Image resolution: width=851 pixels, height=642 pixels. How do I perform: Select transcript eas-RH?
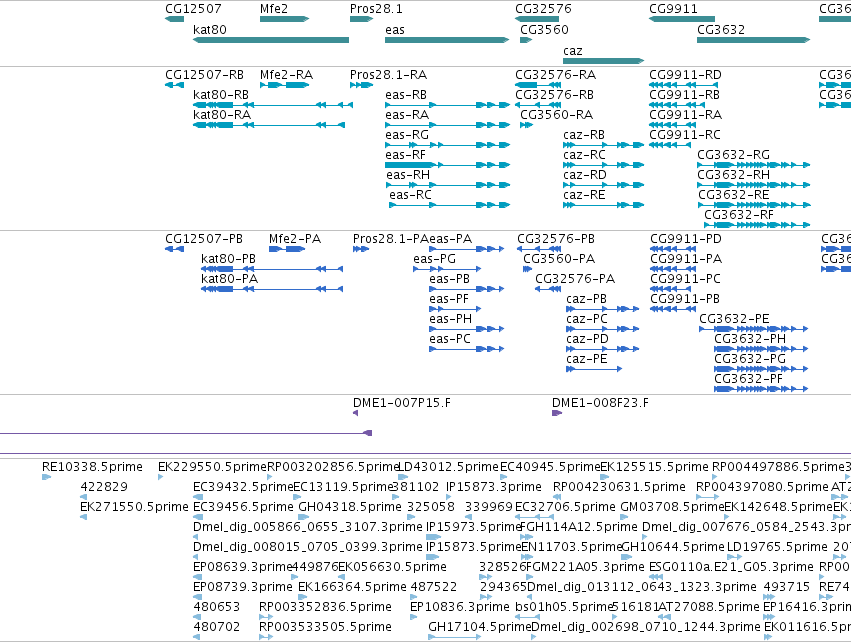[x=408, y=175]
